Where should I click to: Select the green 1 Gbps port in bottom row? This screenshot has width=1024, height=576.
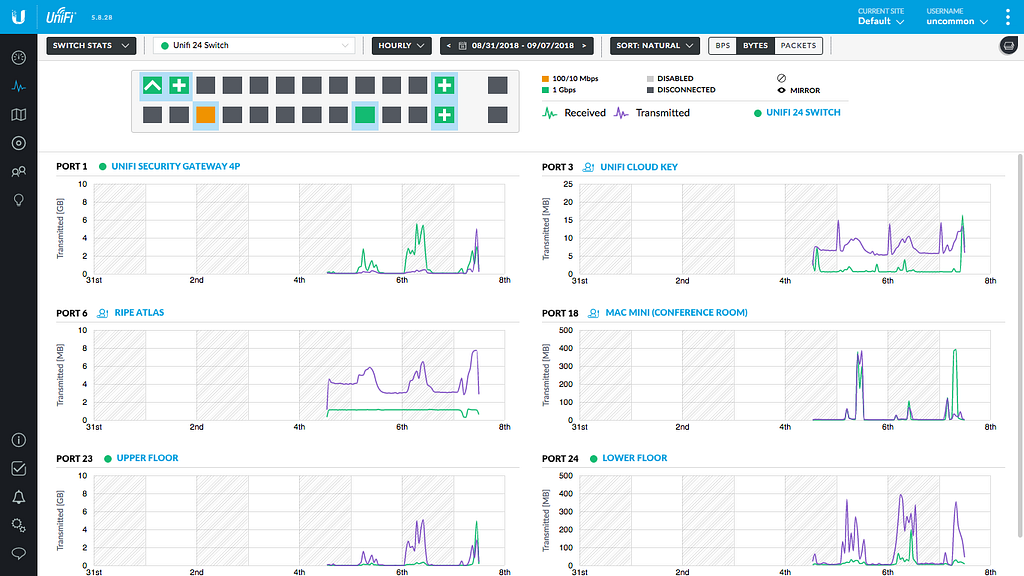point(365,115)
